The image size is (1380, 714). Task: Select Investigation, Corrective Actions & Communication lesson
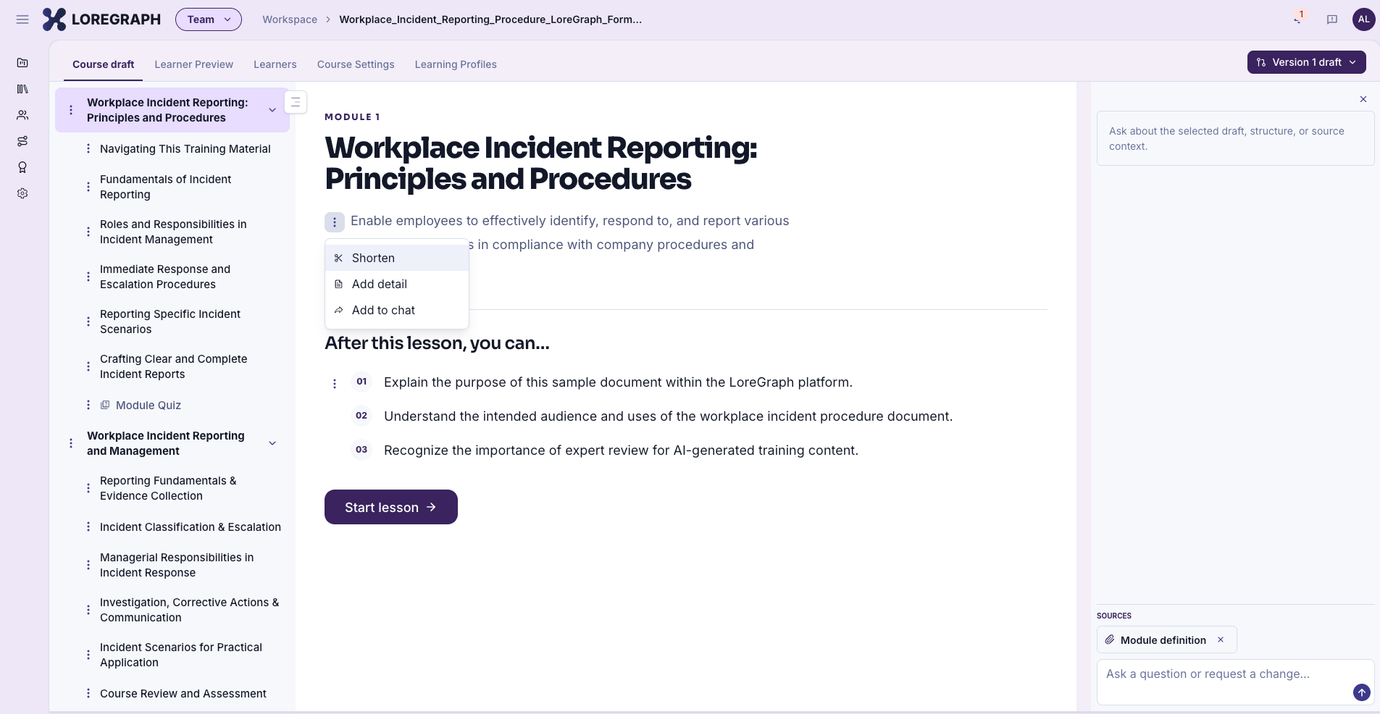(189, 610)
